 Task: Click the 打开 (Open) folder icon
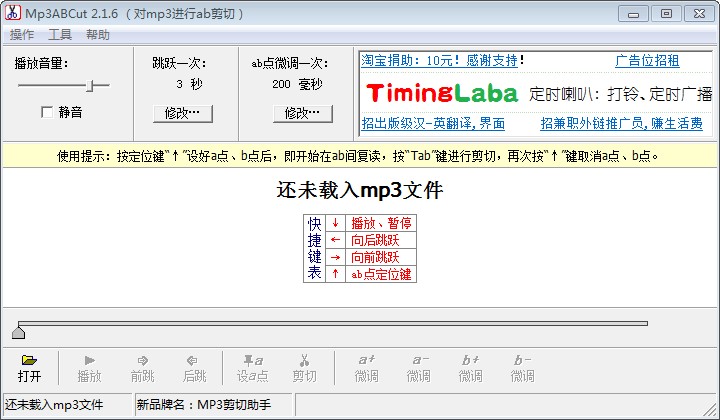click(x=29, y=360)
